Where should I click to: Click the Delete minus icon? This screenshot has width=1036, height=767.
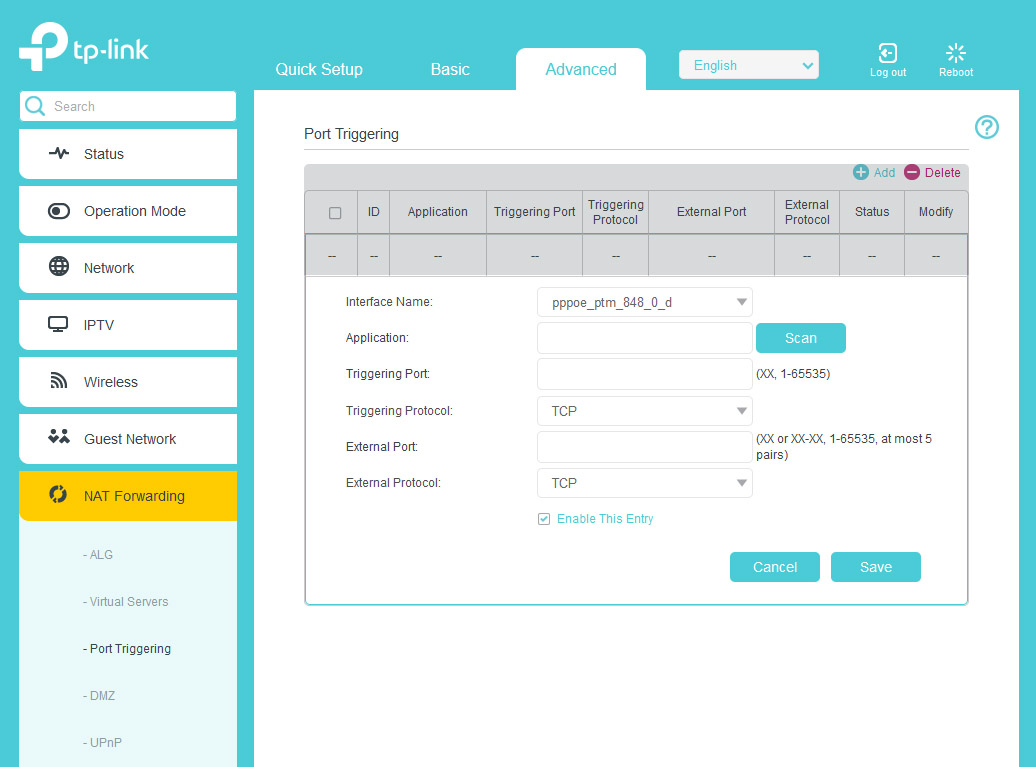pos(912,173)
